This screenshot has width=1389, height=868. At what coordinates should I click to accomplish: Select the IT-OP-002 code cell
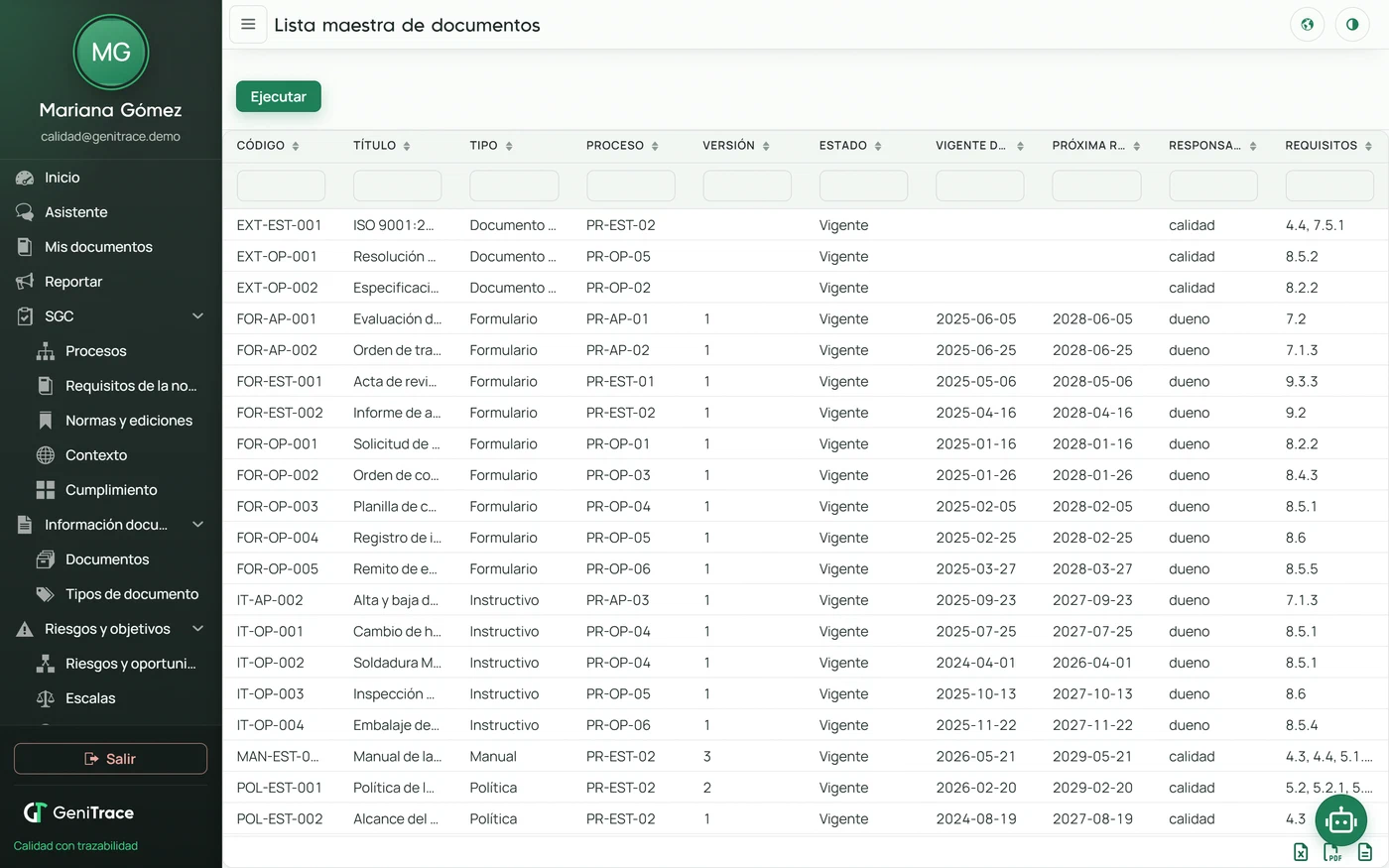(270, 663)
